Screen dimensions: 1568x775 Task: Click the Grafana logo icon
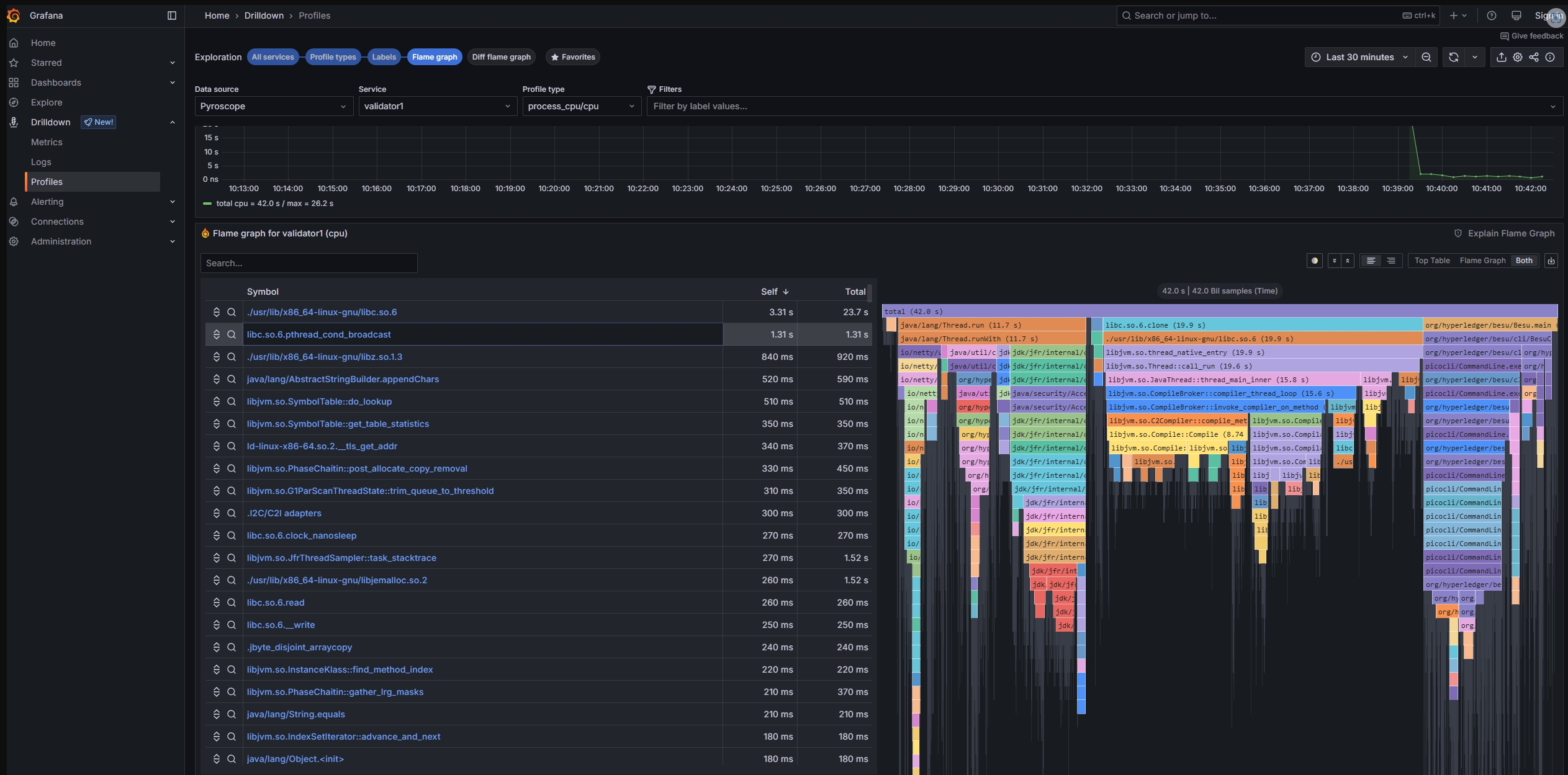[x=14, y=16]
